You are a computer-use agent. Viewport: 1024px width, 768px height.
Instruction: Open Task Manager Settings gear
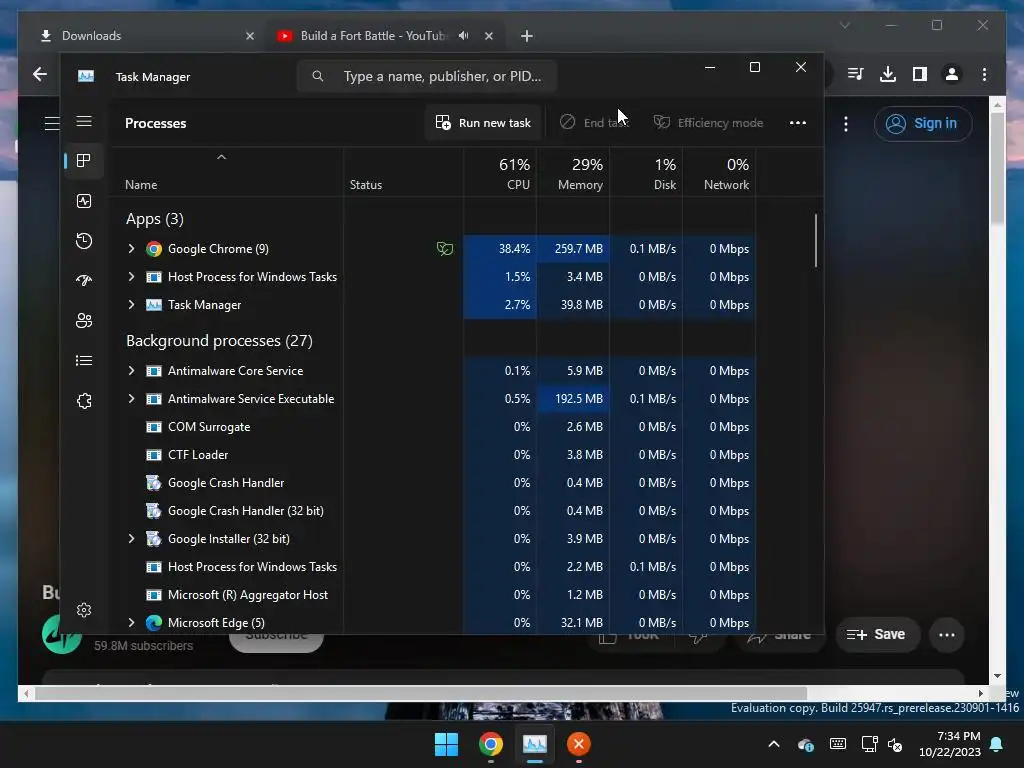(x=84, y=610)
